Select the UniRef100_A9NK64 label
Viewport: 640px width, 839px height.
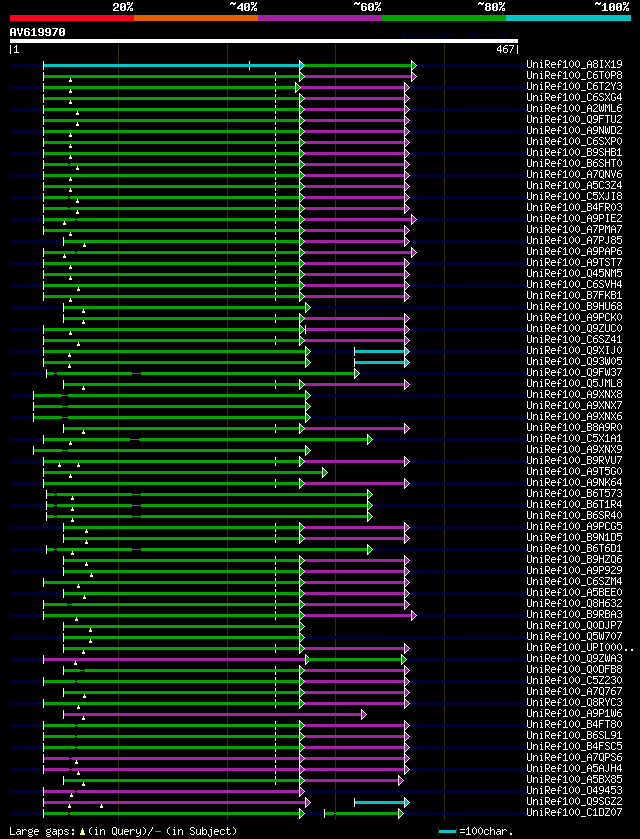coord(574,482)
